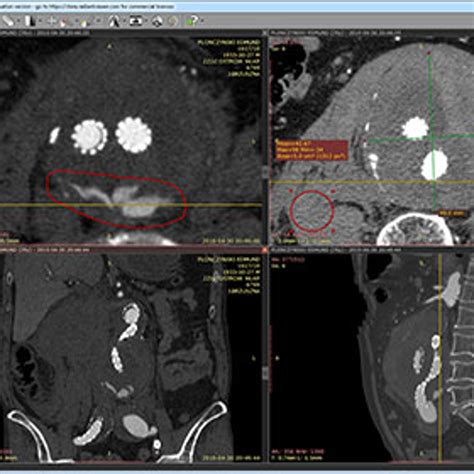This screenshot has height=474, width=474.
Task: Close the bottom-left coronal view panel
Action: (x=265, y=250)
